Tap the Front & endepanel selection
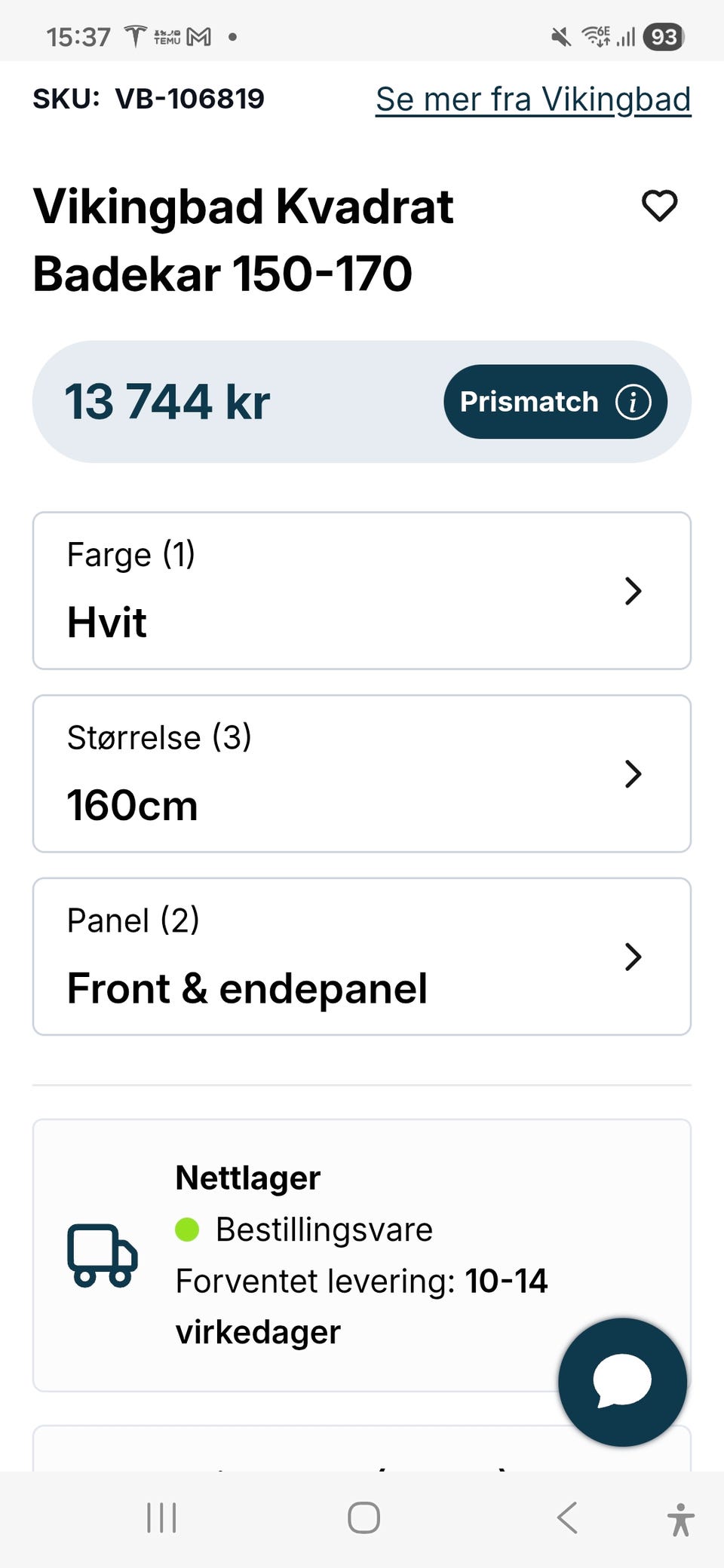The height and width of the screenshot is (1568, 724). (247, 988)
